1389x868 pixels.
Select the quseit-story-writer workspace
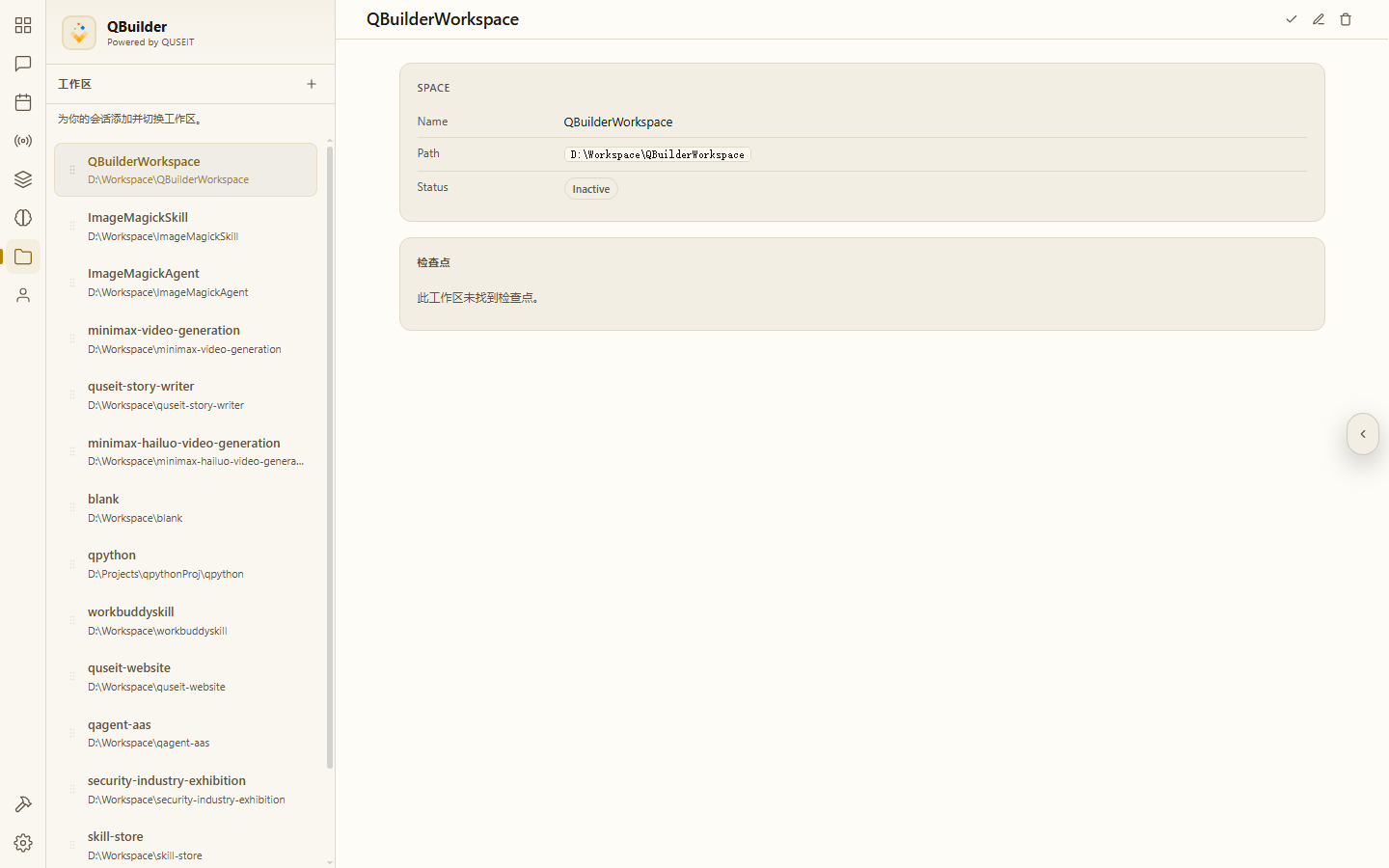pyautogui.click(x=185, y=395)
